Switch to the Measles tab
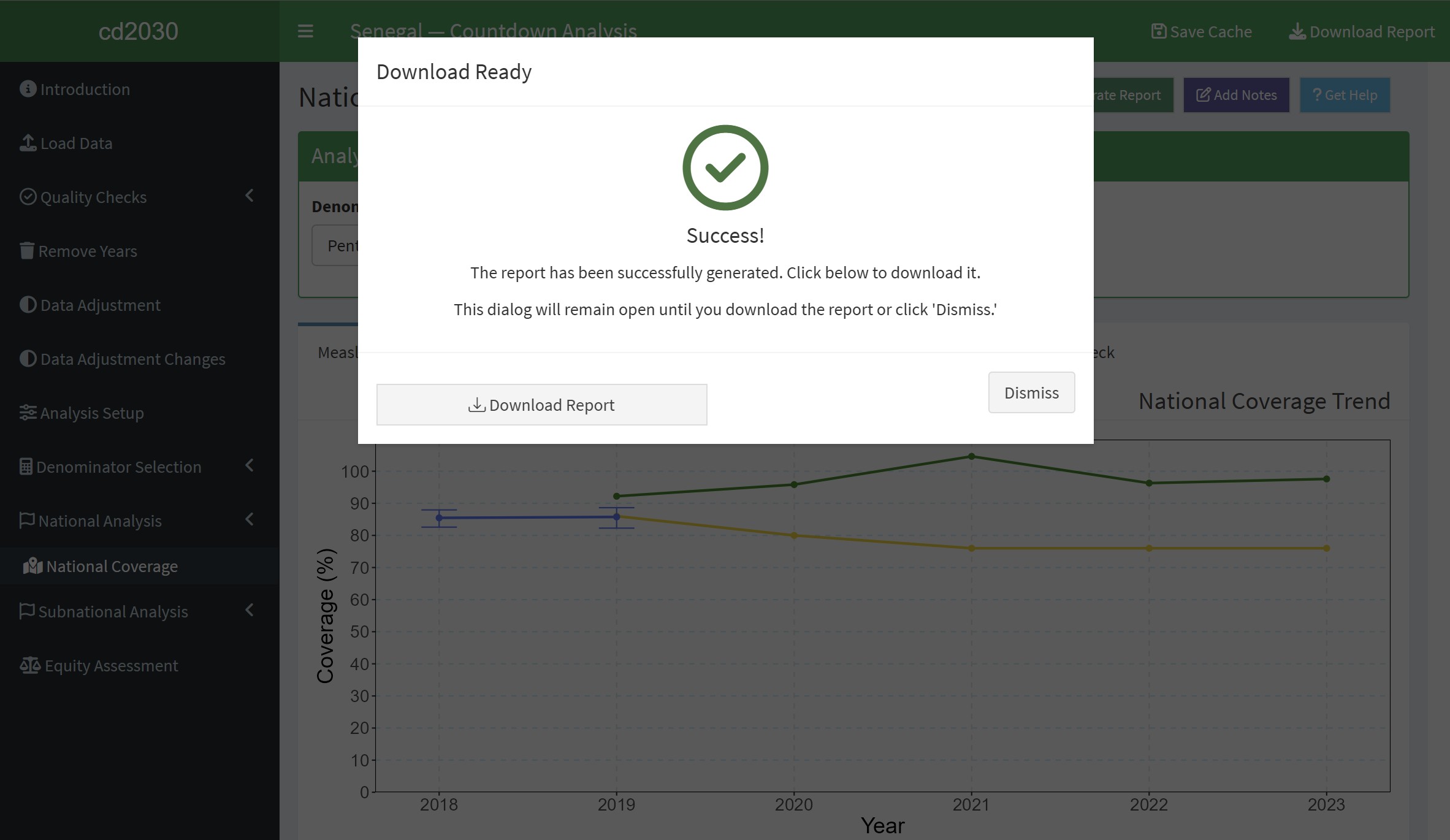Image resolution: width=1450 pixels, height=840 pixels. 338,352
